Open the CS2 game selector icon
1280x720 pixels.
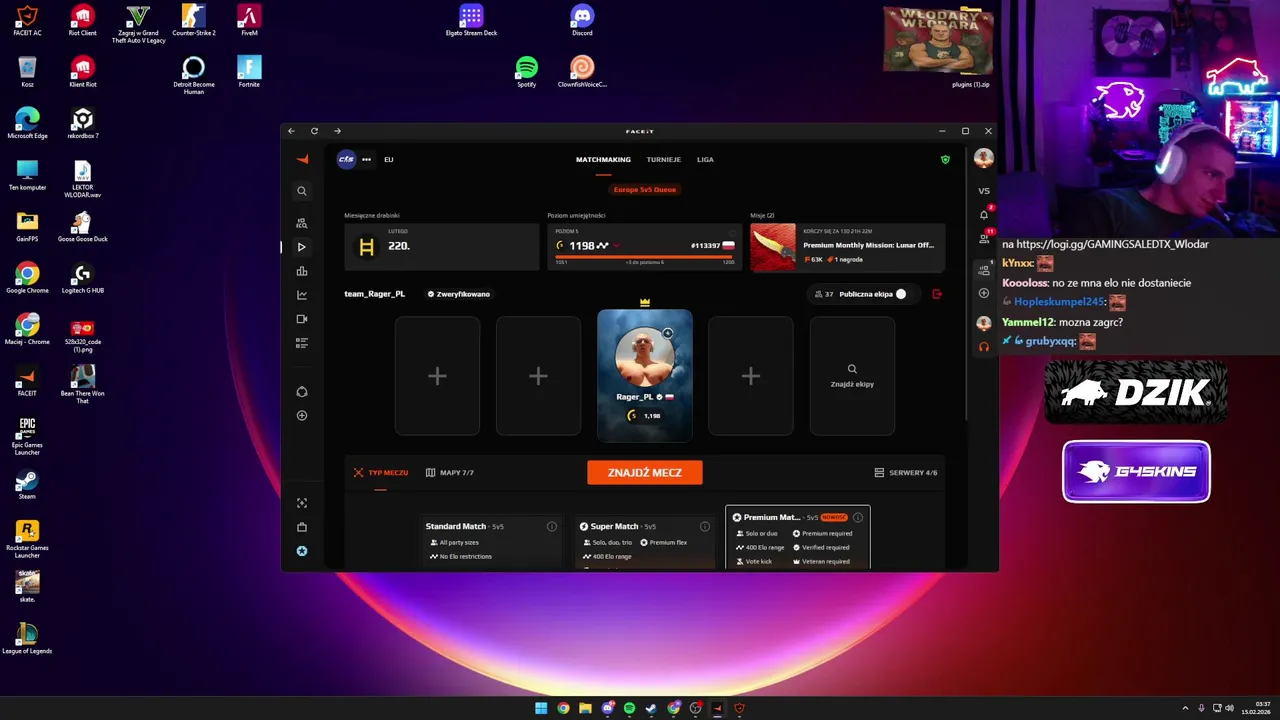pos(346,159)
